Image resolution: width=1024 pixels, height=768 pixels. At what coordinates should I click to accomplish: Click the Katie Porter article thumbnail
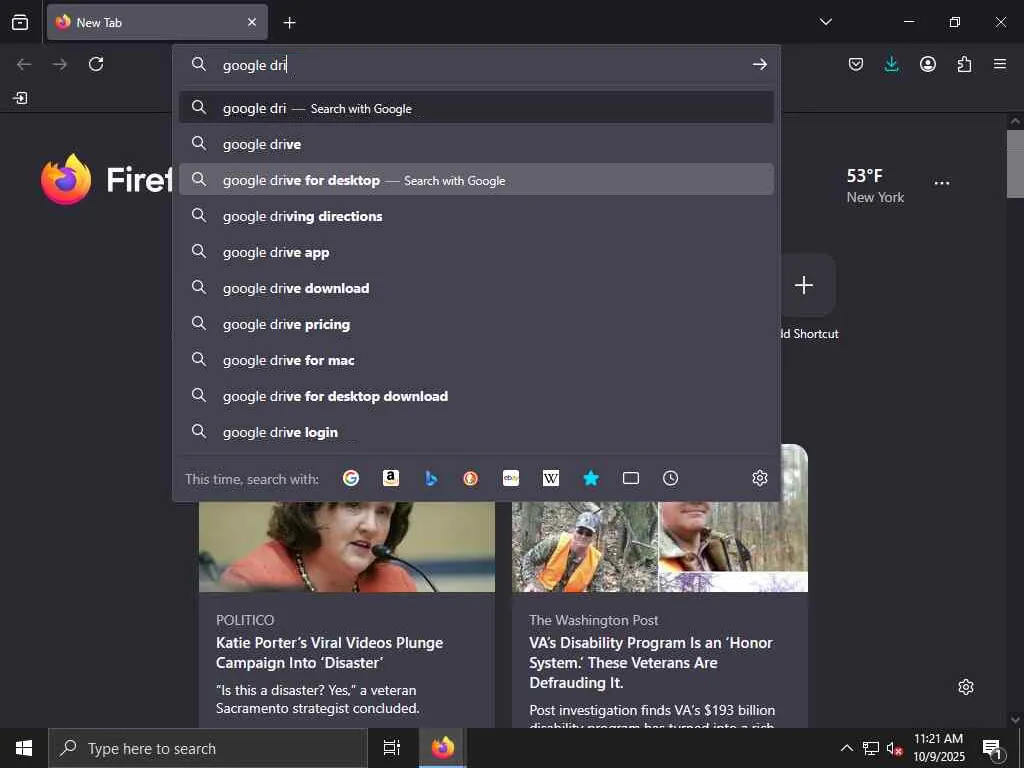tap(347, 547)
